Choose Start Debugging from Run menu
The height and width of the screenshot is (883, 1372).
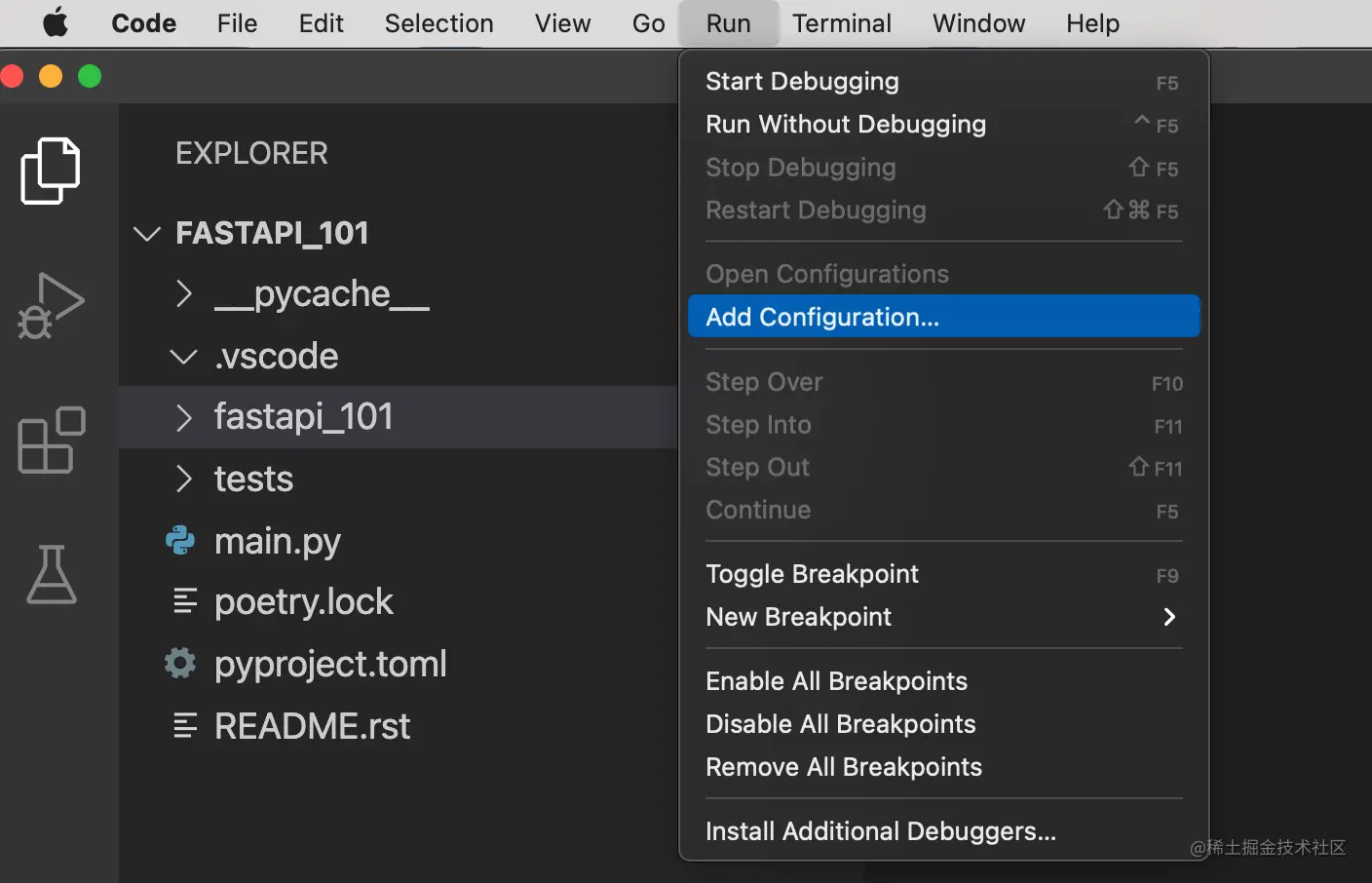click(x=943, y=82)
